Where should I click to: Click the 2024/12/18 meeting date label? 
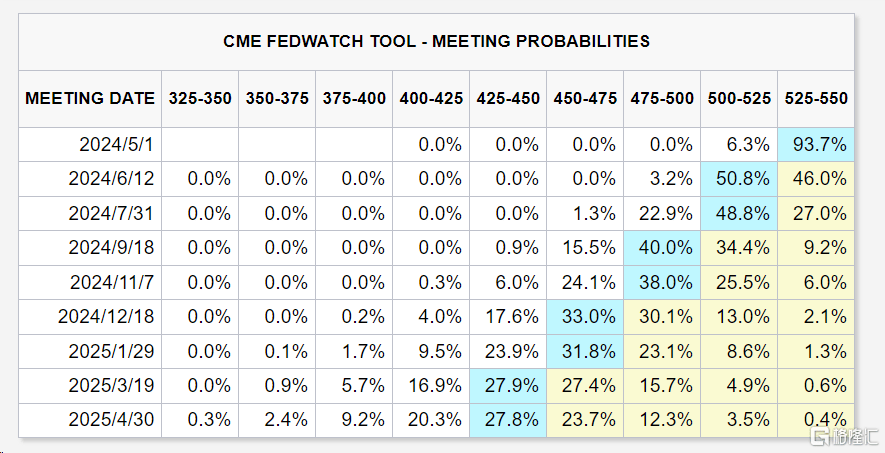[108, 317]
